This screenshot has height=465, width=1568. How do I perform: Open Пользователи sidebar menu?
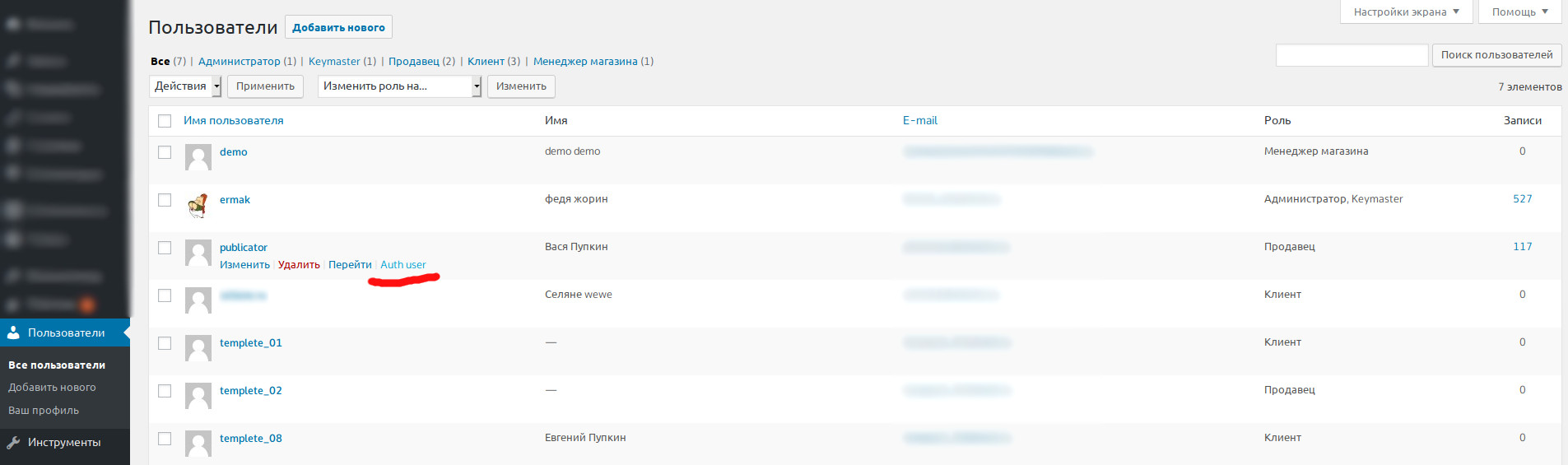coord(65,333)
